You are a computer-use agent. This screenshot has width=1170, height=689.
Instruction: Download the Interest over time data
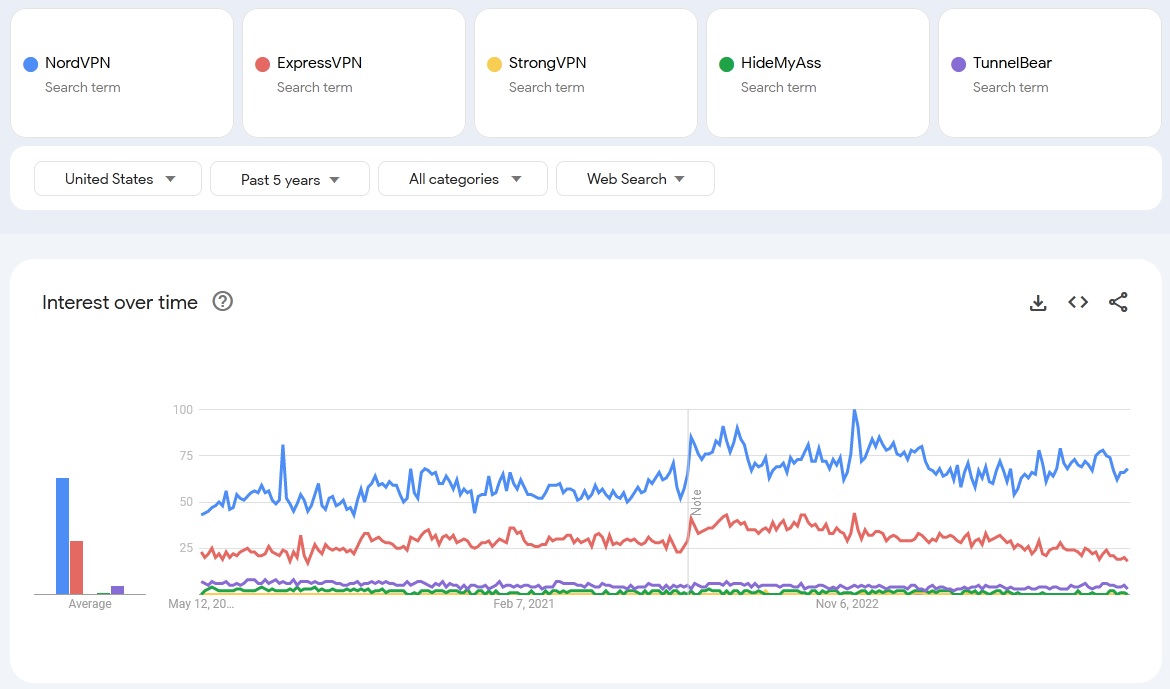click(1038, 302)
